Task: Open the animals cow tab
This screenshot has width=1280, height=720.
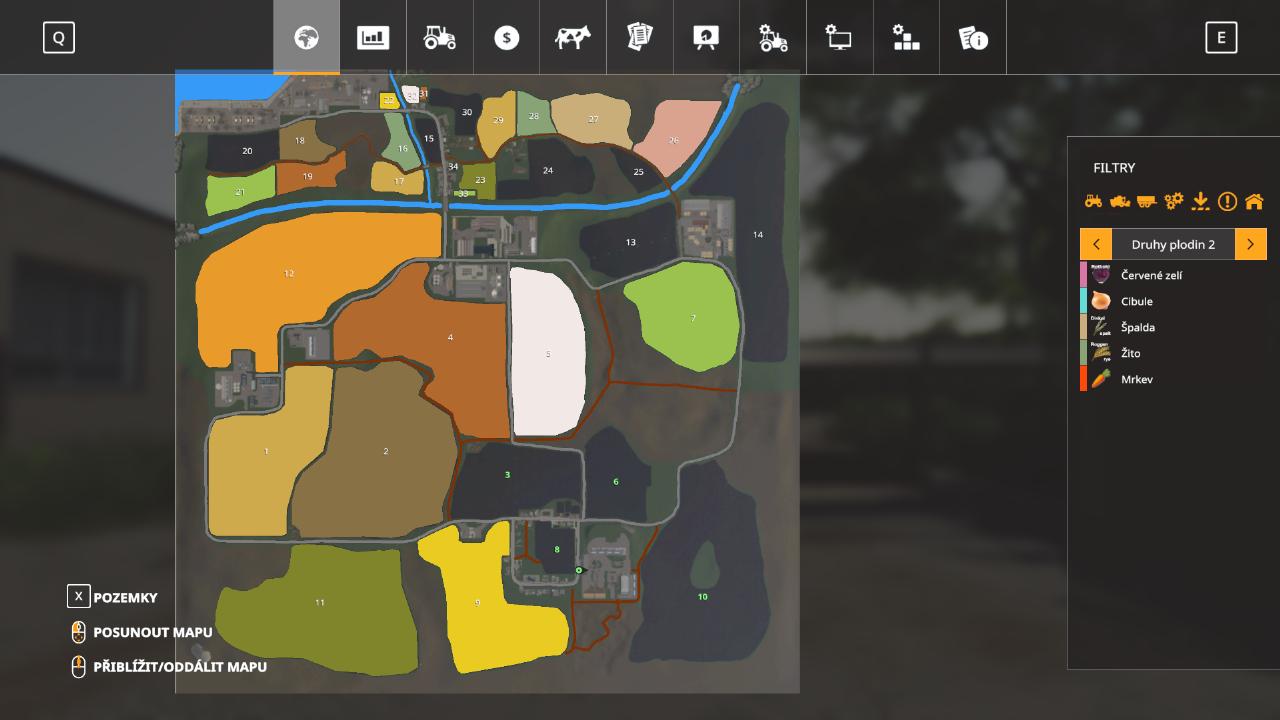Action: pyautogui.click(x=573, y=38)
